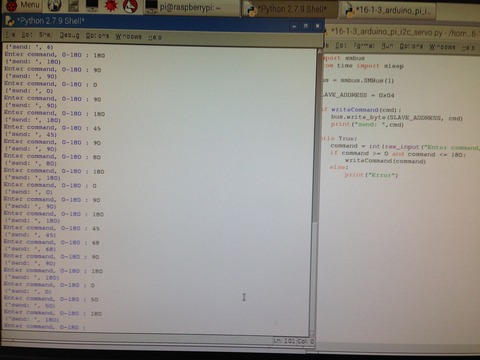This screenshot has height=360, width=480.
Task: Open the Help menu in Python Shell
Action: click(x=155, y=37)
